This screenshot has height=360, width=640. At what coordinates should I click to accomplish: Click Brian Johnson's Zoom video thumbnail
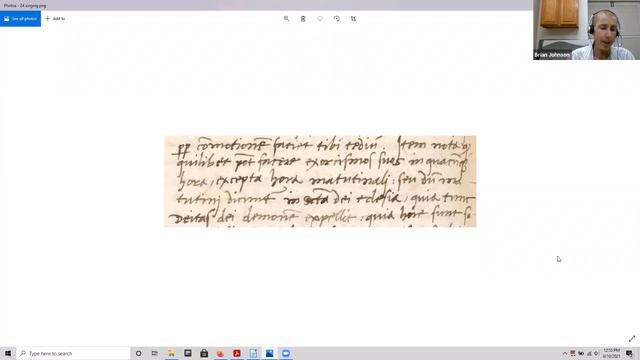click(586, 30)
